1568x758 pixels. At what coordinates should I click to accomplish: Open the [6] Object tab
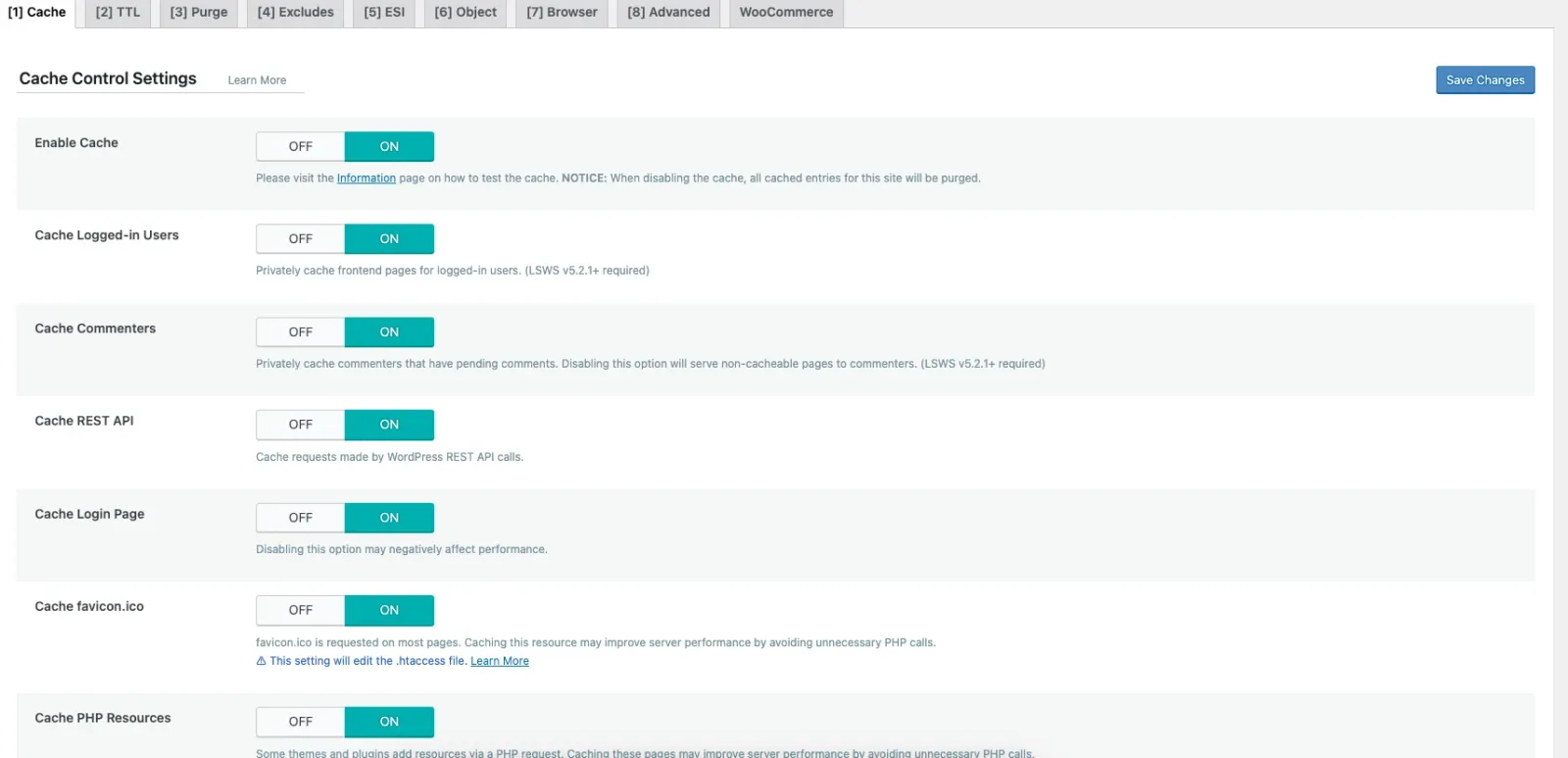465,13
